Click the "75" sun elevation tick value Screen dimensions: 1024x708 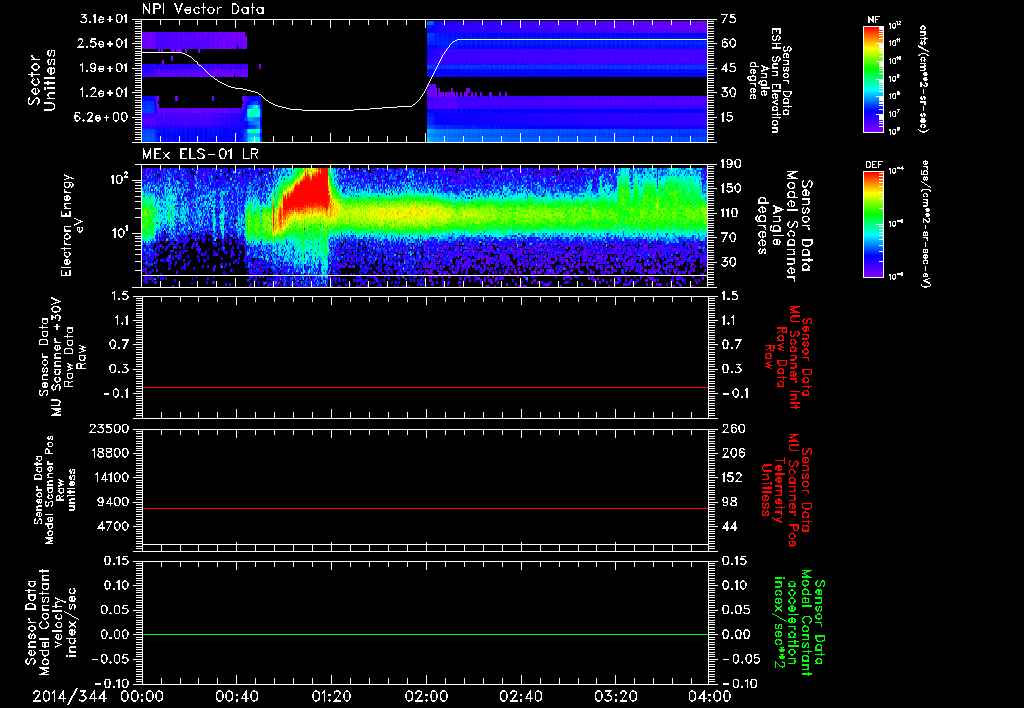coord(729,19)
